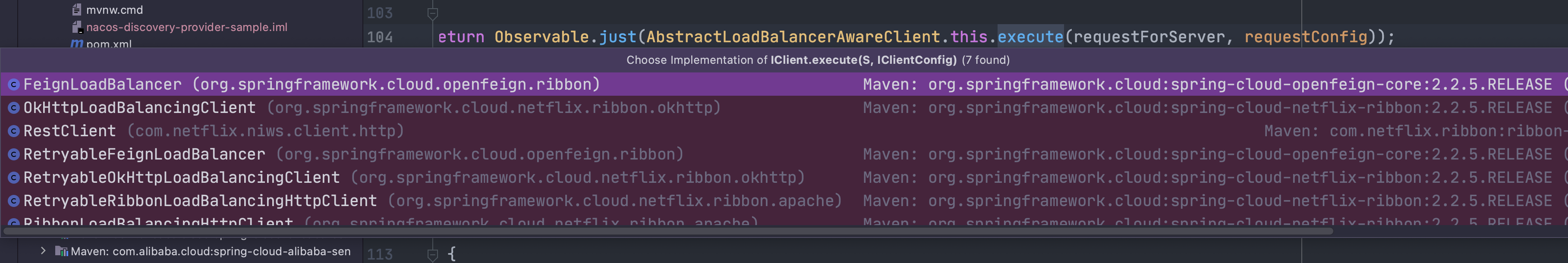
Task: Open mvnw.cmd file in project tree
Action: (x=114, y=10)
